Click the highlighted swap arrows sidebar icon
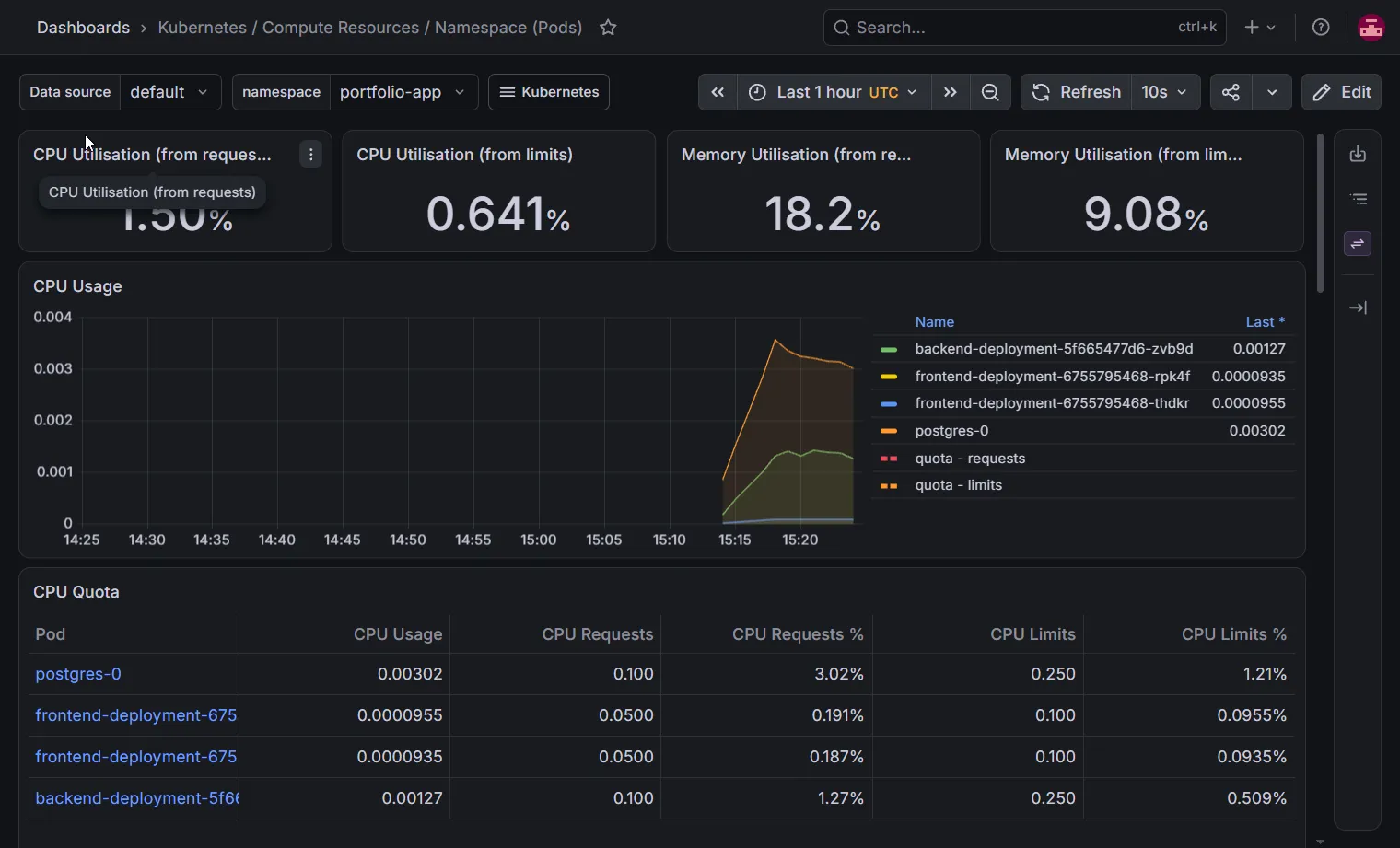The image size is (1400, 848). (x=1358, y=244)
